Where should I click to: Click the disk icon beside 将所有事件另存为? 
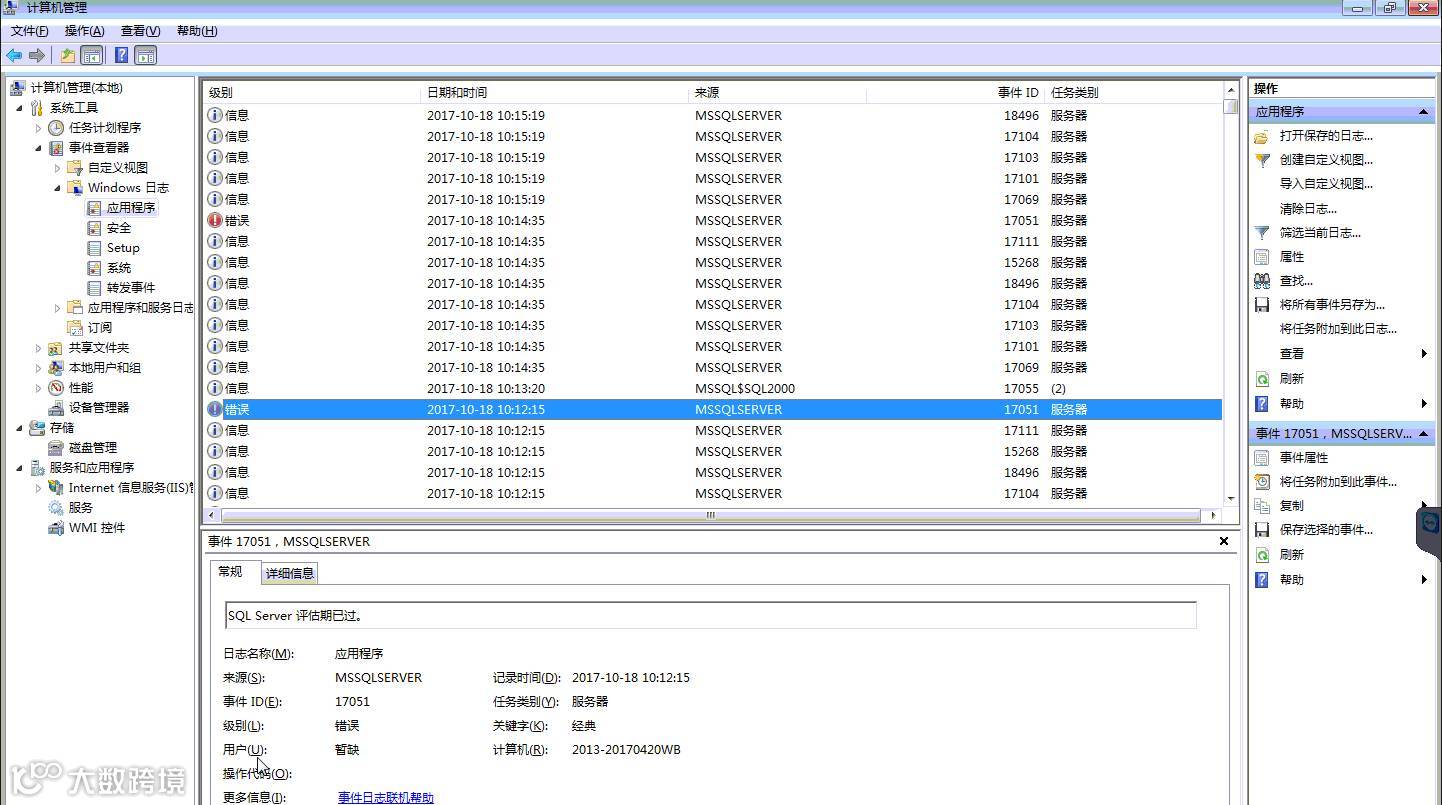coord(1262,305)
